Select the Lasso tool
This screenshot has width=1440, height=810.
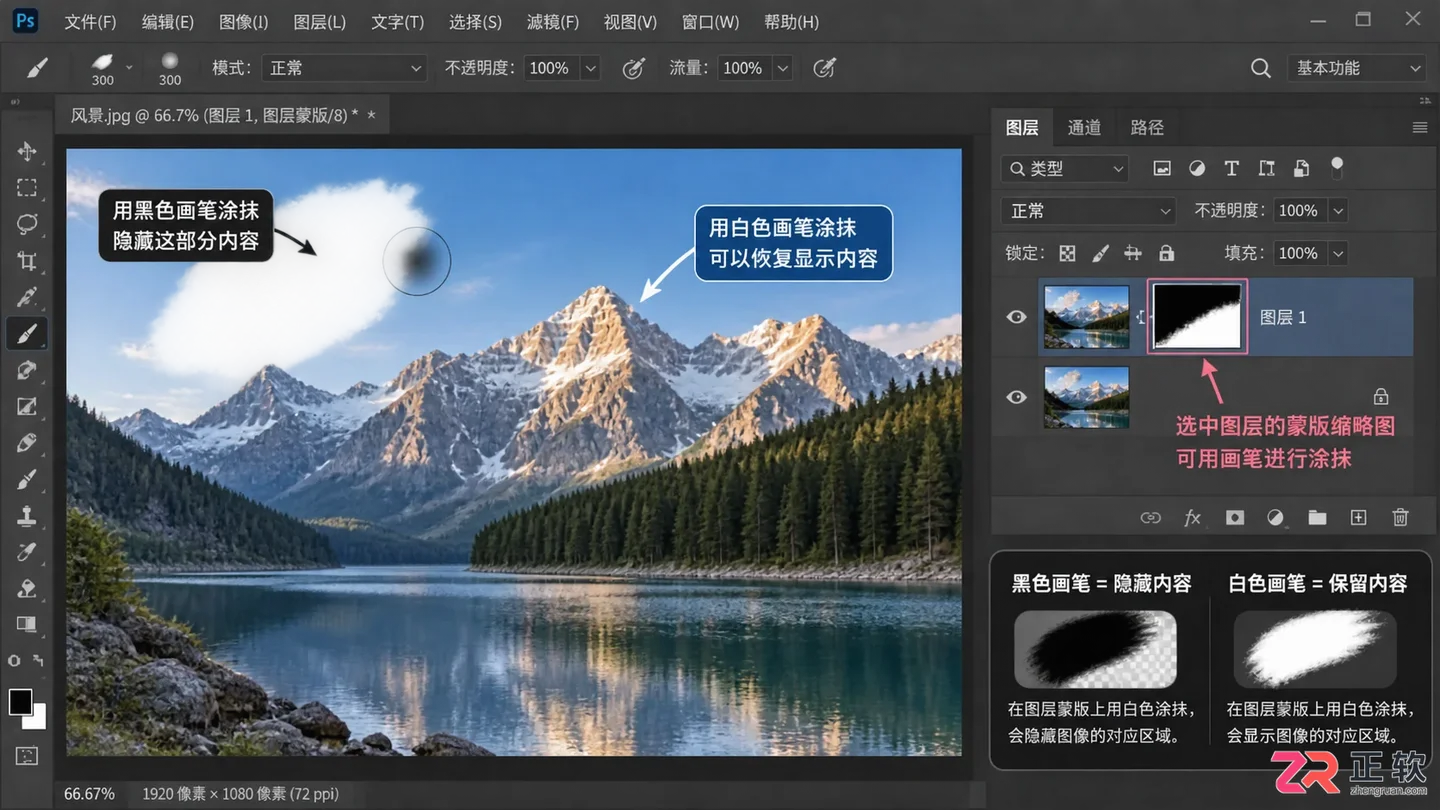click(27, 224)
